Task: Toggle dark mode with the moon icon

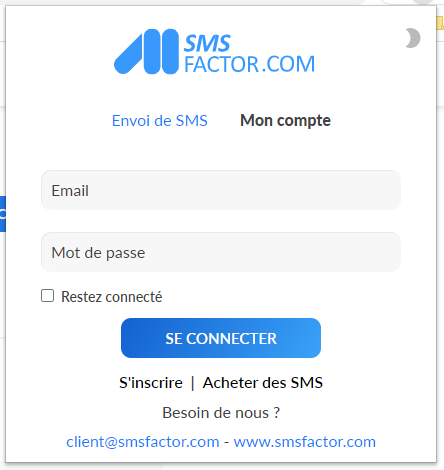Action: (x=413, y=38)
